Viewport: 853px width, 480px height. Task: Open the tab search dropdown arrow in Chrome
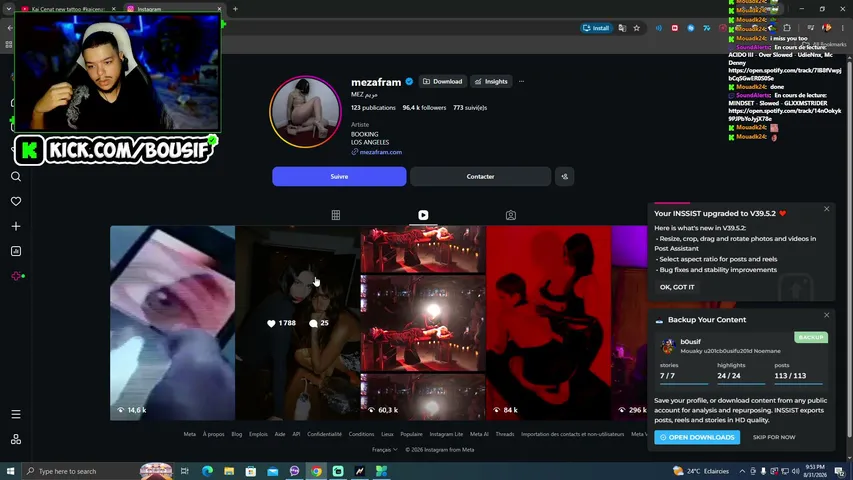[x=9, y=9]
